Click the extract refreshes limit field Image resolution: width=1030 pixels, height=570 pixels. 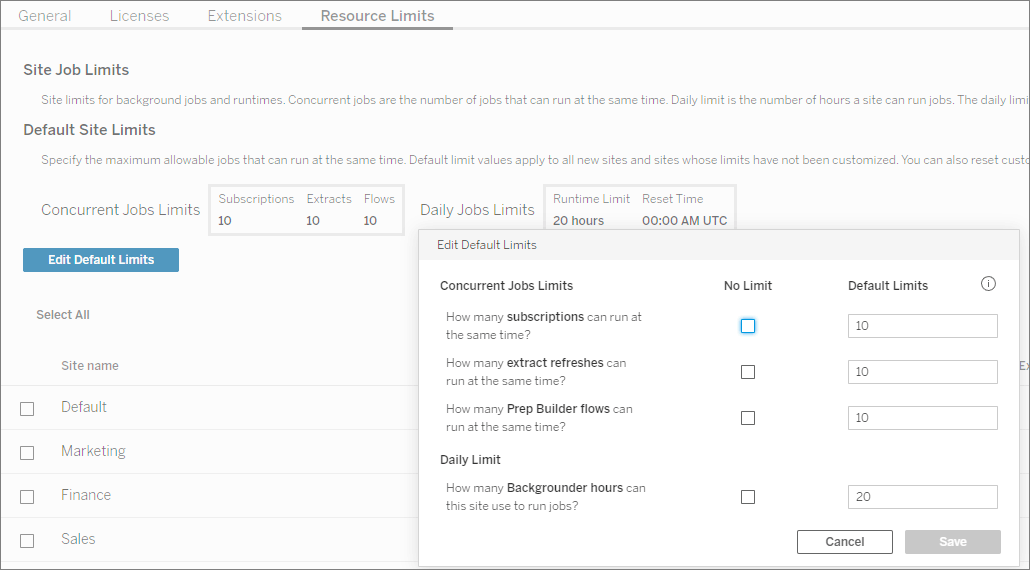922,372
